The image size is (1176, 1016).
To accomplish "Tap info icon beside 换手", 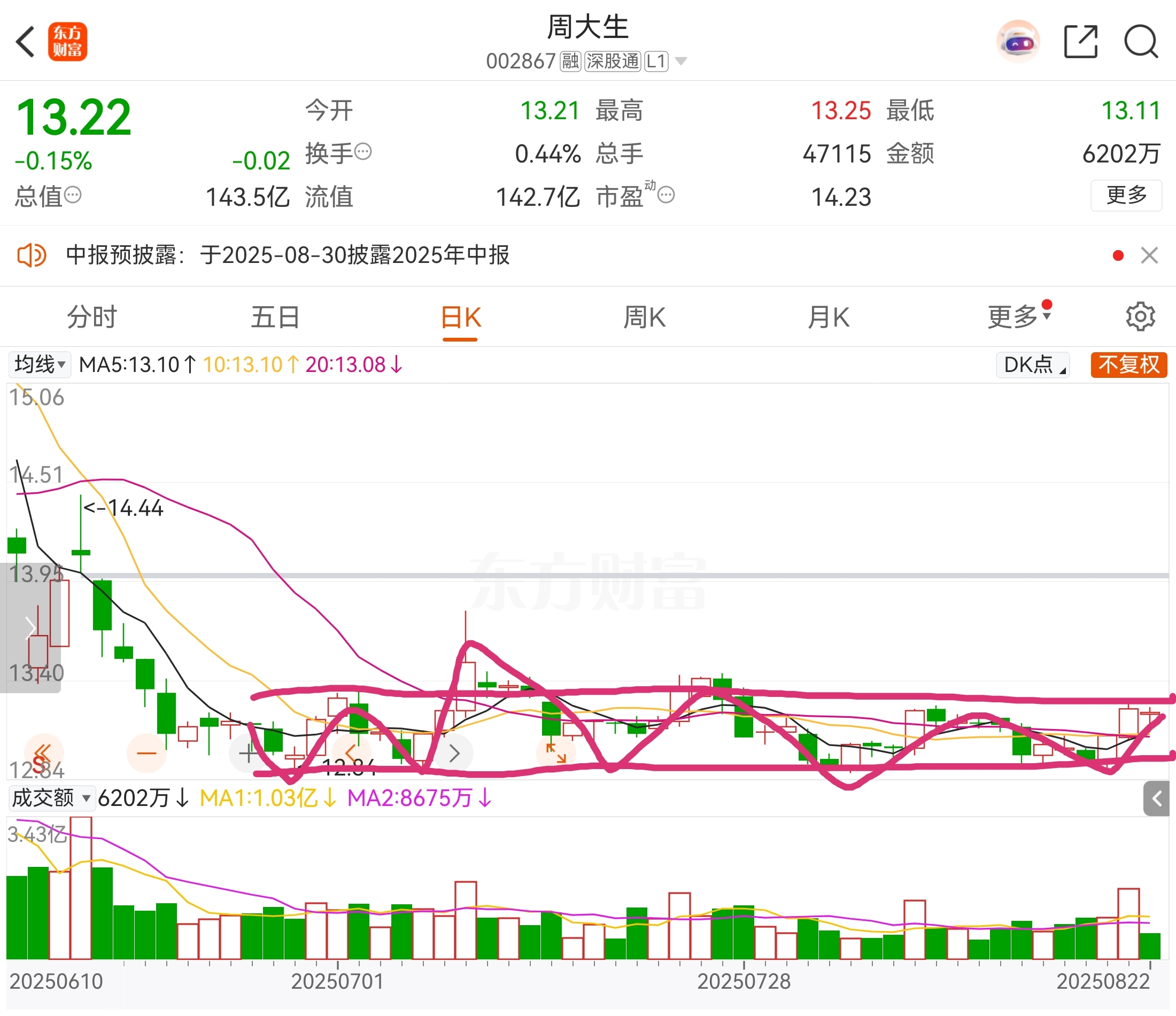I will [363, 152].
